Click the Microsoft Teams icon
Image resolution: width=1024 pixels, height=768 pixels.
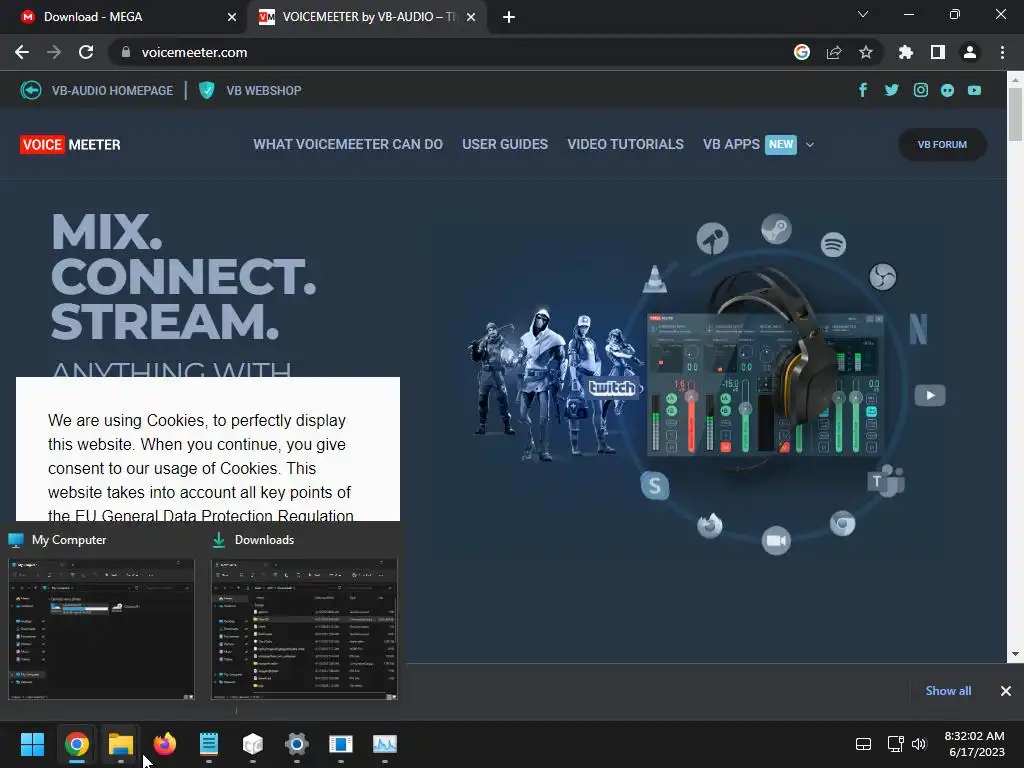pyautogui.click(x=886, y=482)
